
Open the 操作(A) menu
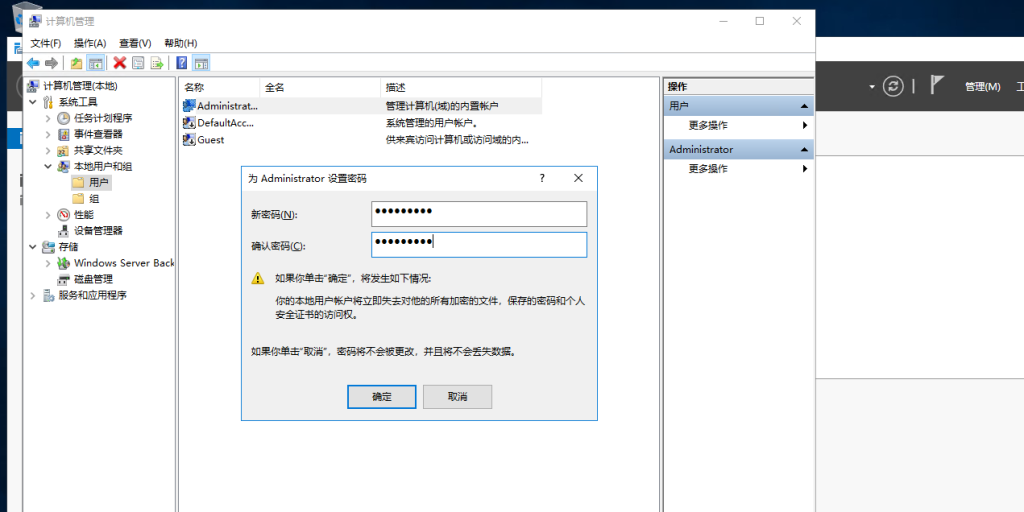coord(90,43)
